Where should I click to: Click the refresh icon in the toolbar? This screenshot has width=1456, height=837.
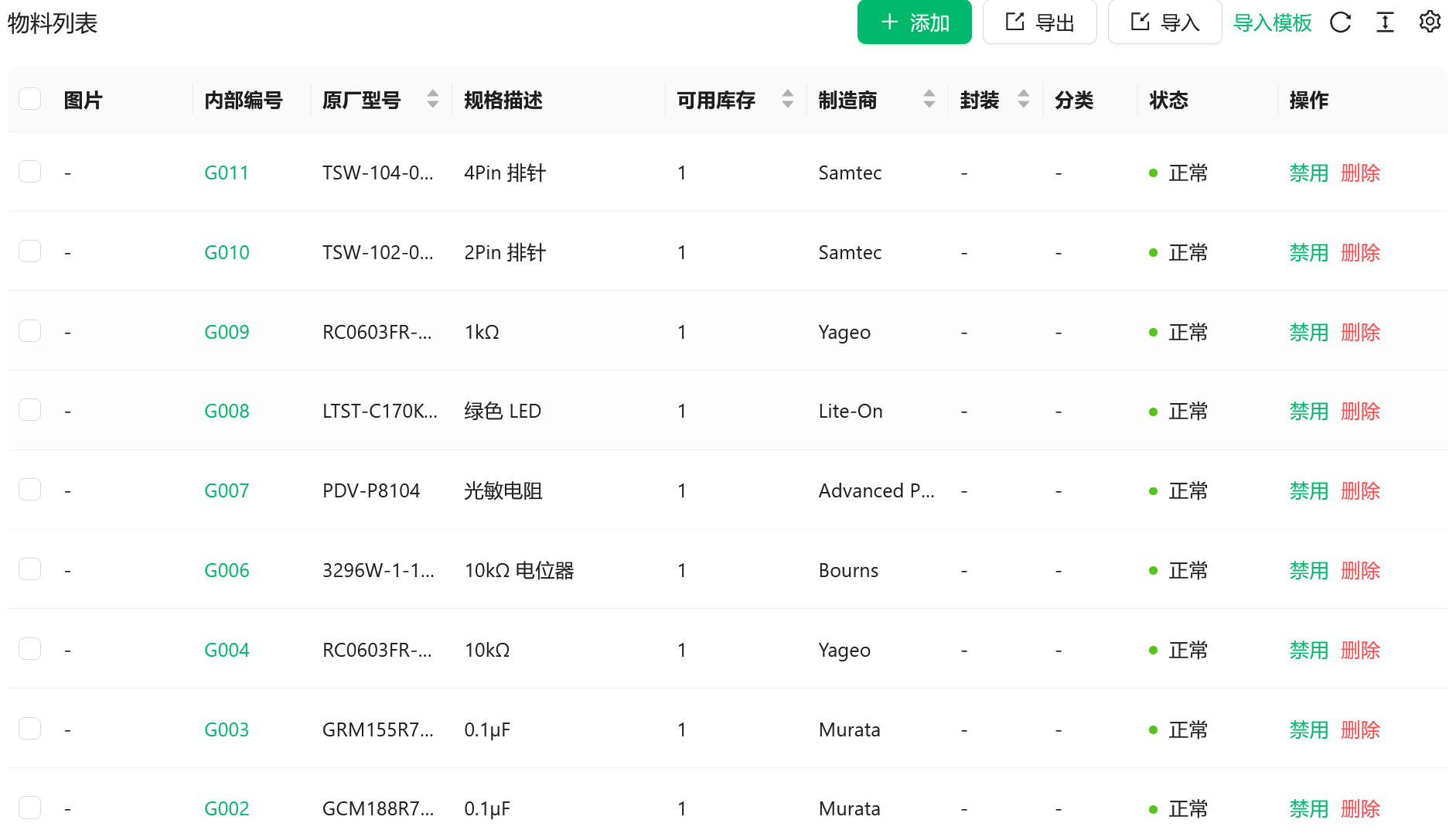[x=1340, y=22]
